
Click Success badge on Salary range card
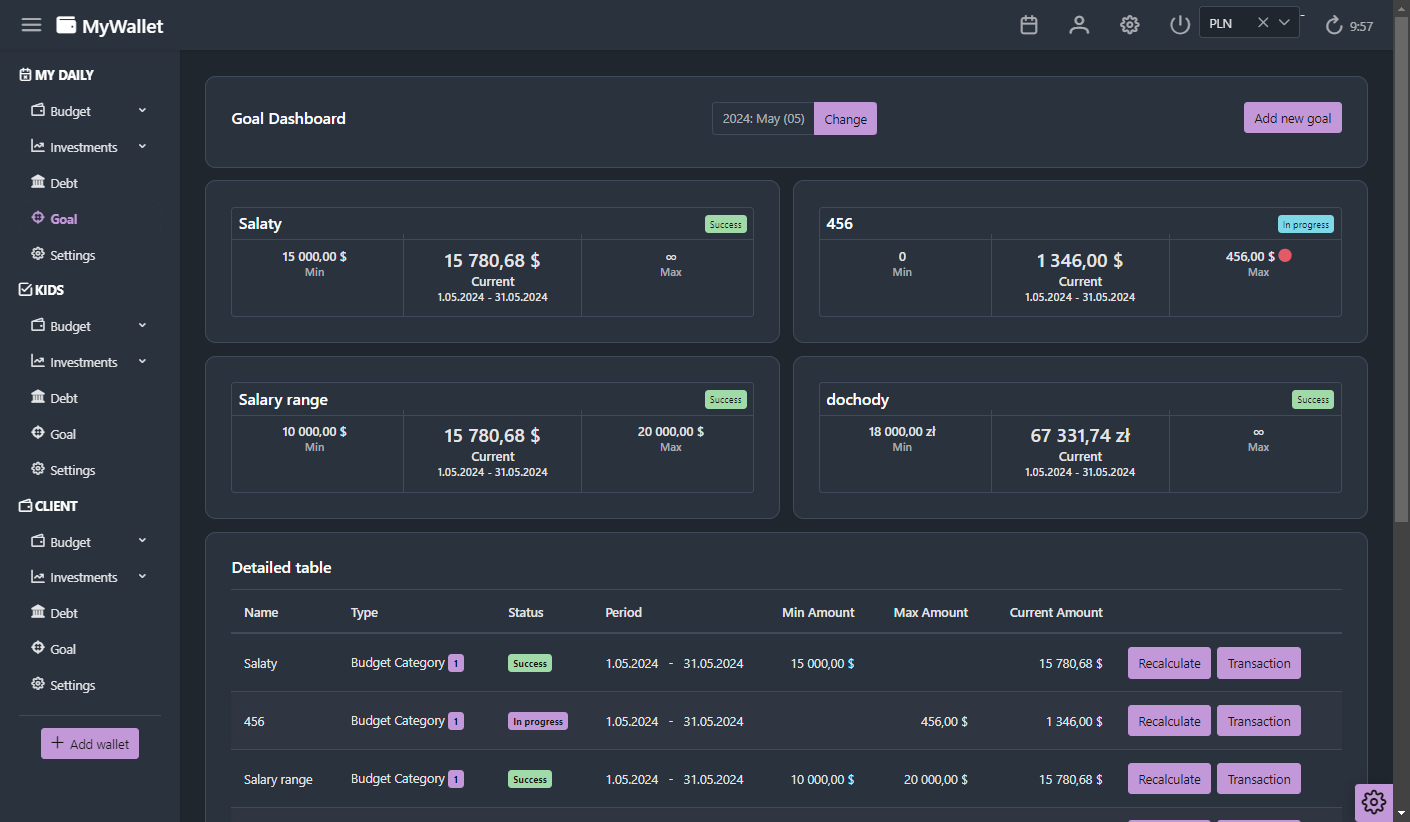[725, 400]
